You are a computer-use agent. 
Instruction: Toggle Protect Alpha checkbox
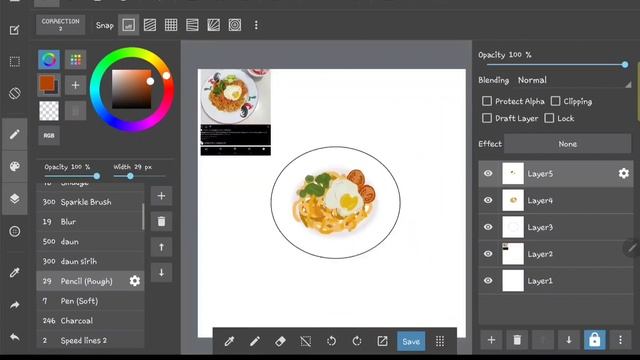tap(487, 101)
